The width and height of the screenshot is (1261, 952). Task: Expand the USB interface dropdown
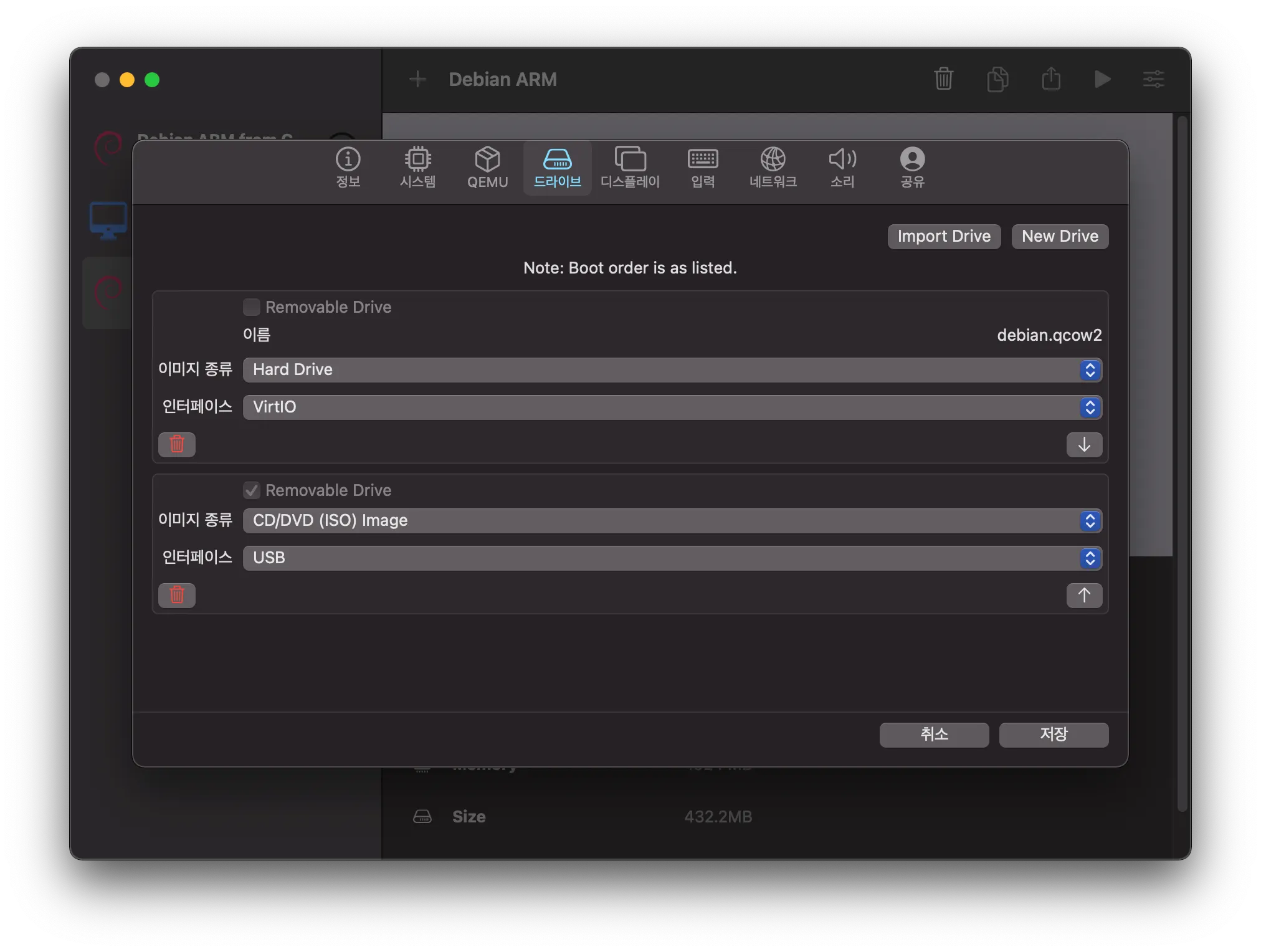[x=672, y=558]
